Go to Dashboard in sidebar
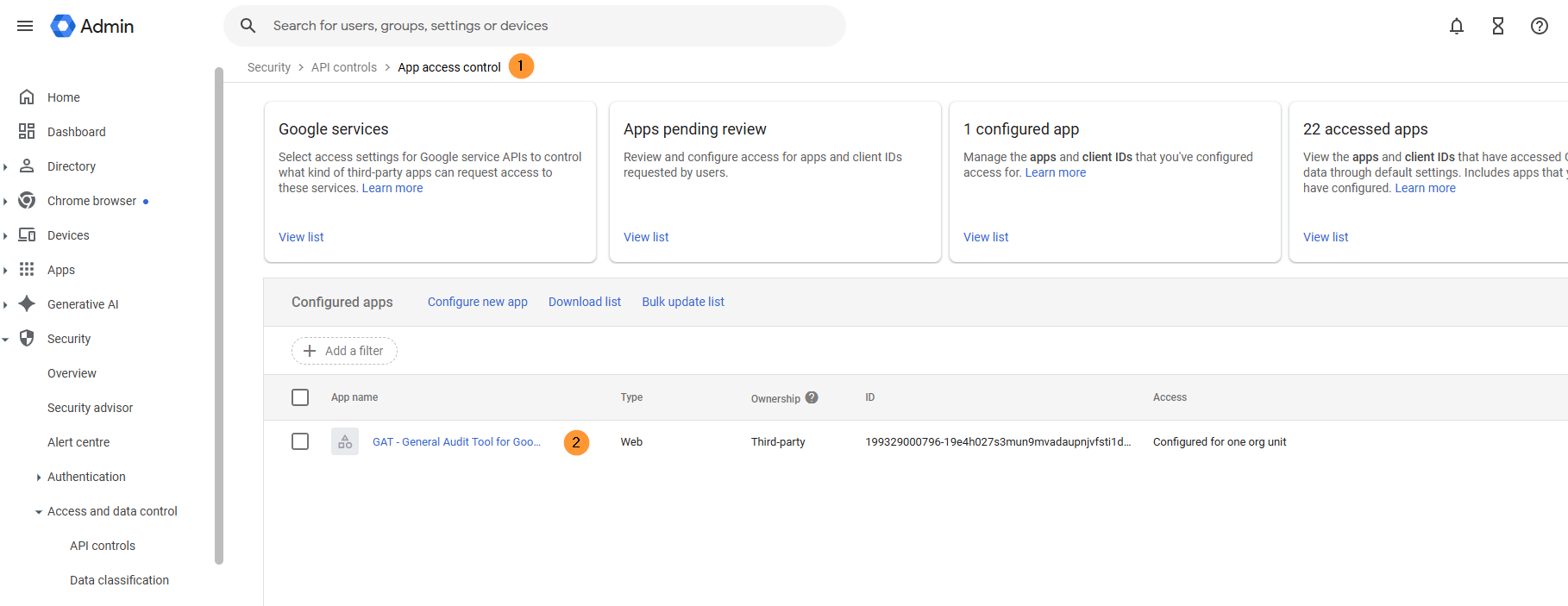Screen dimensions: 1568x606 pyautogui.click(x=76, y=132)
